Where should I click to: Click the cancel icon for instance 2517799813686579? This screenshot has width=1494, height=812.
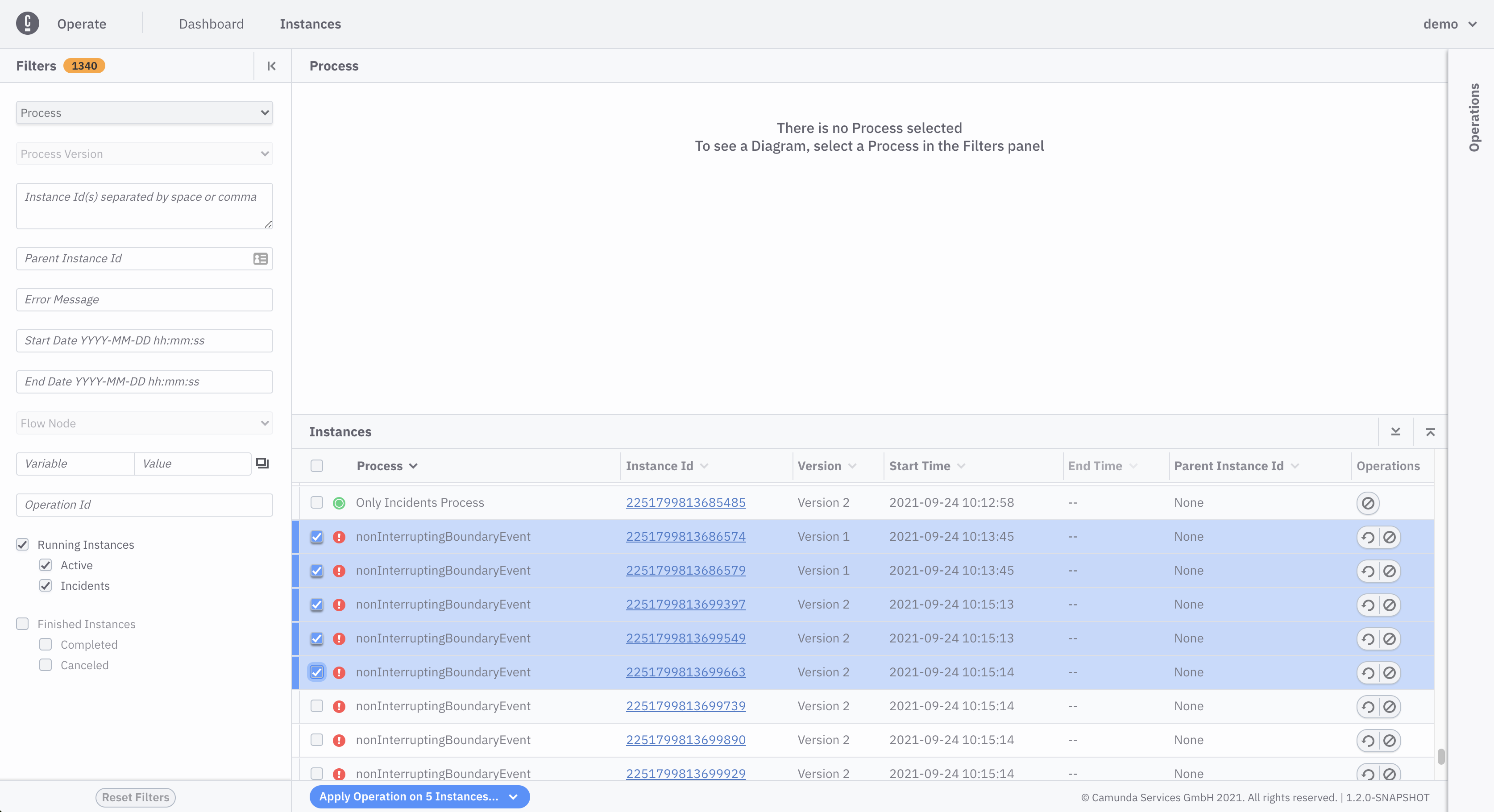coord(1390,570)
